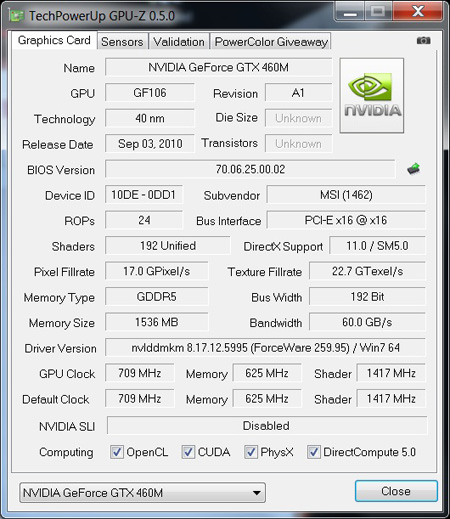Viewport: 450px width, 519px height.
Task: Click the Die Size Unknown field
Action: 299,118
